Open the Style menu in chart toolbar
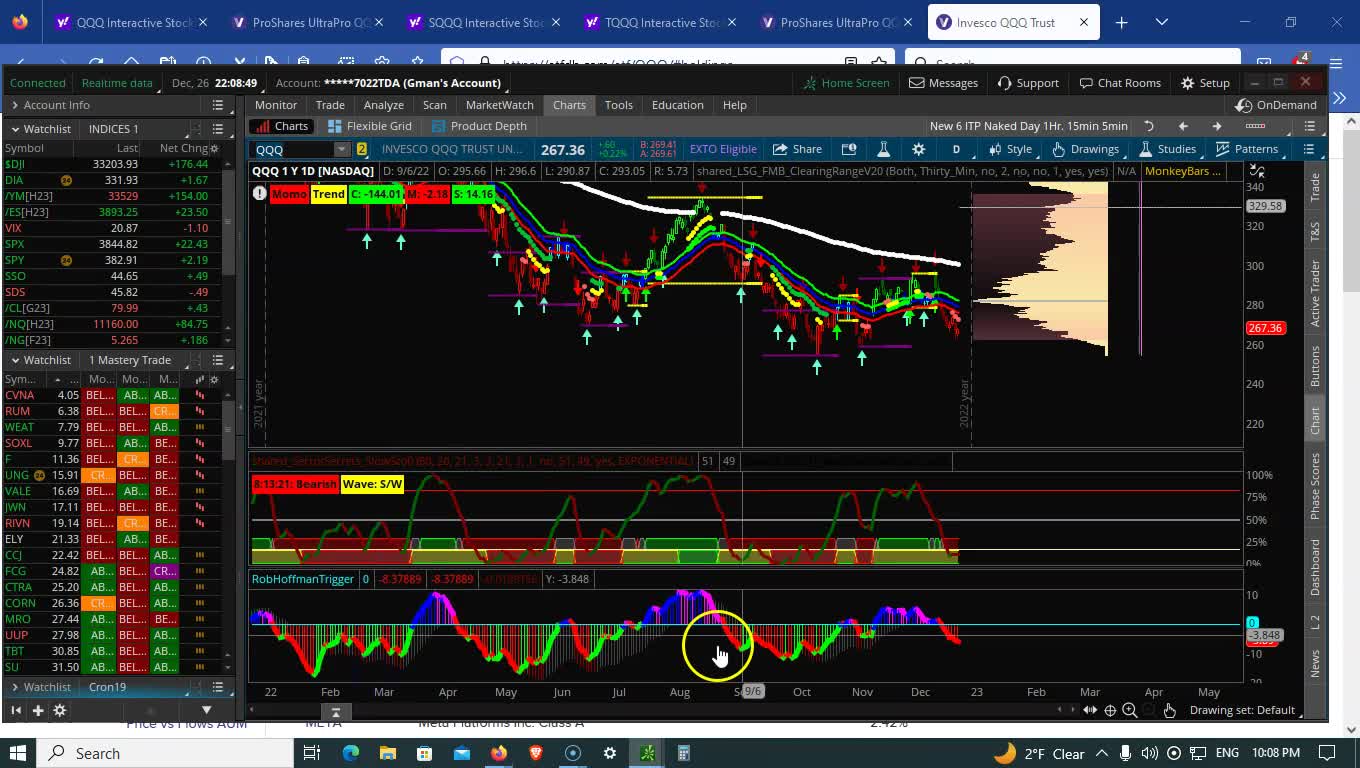Screen dimensions: 1360x768 pos(1010,149)
